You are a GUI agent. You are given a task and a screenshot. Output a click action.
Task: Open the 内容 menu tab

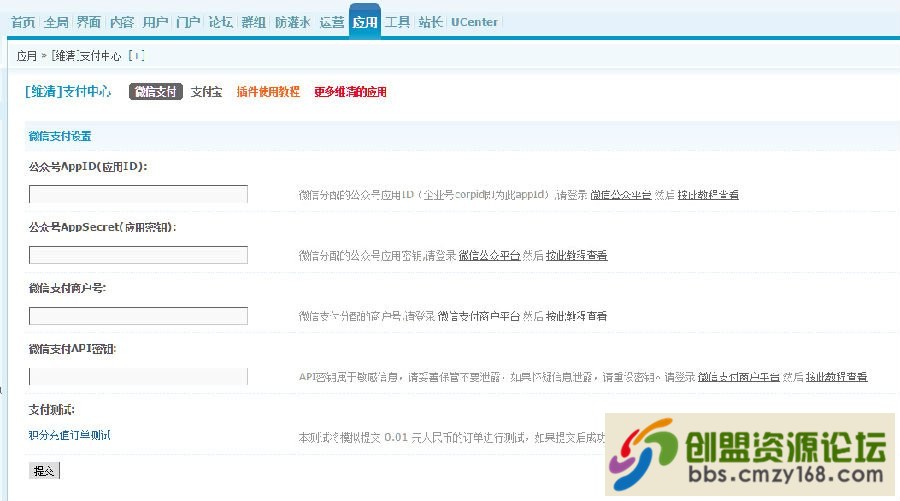point(122,22)
